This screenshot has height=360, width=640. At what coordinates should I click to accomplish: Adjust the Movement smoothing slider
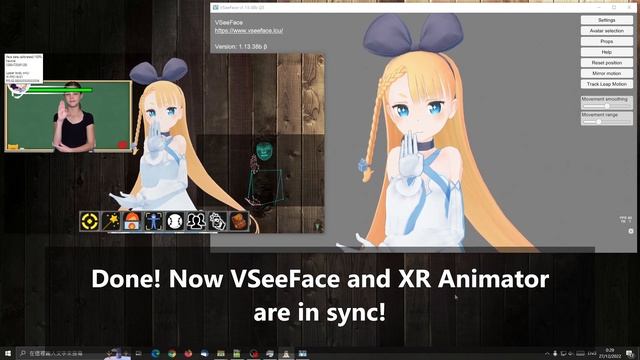pyautogui.click(x=607, y=106)
